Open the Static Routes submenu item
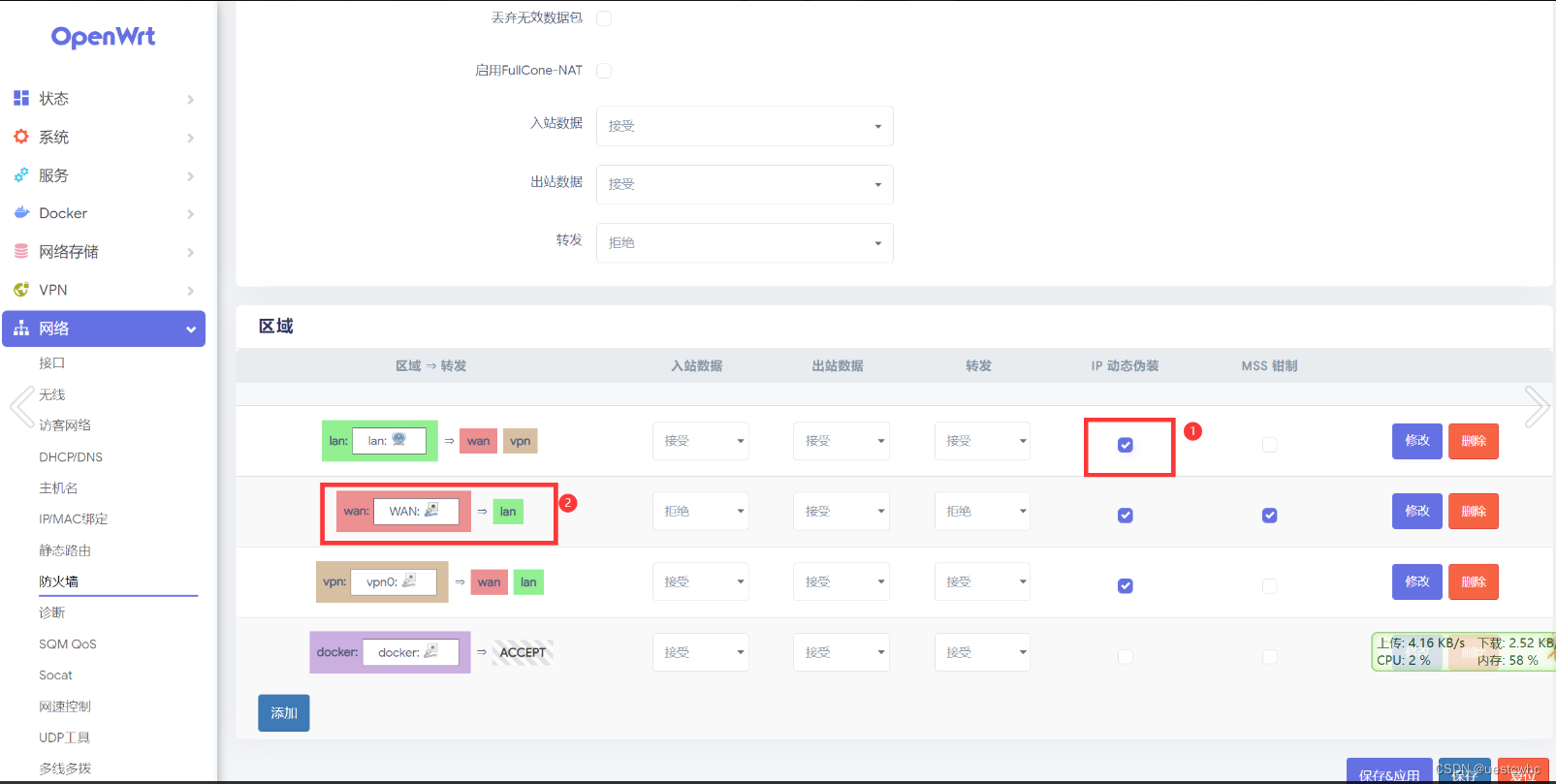Image resolution: width=1556 pixels, height=784 pixels. pos(65,550)
